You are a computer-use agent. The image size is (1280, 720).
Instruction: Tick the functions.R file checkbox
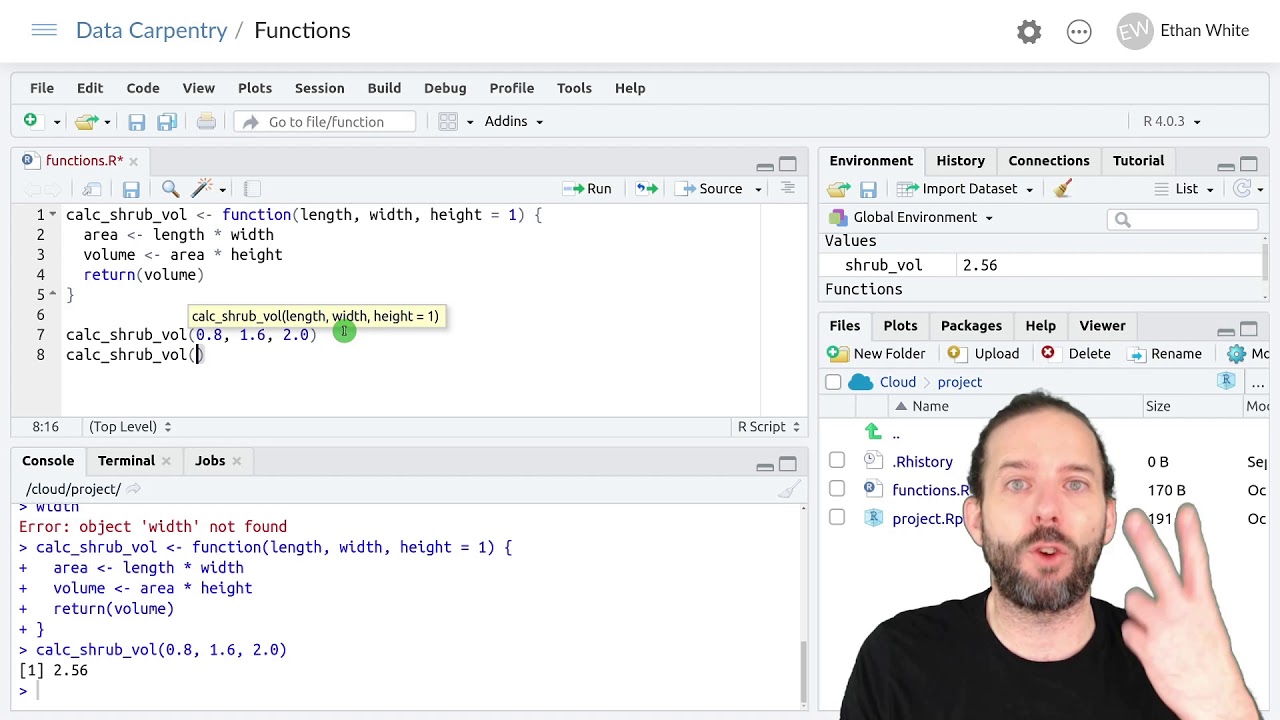[837, 489]
